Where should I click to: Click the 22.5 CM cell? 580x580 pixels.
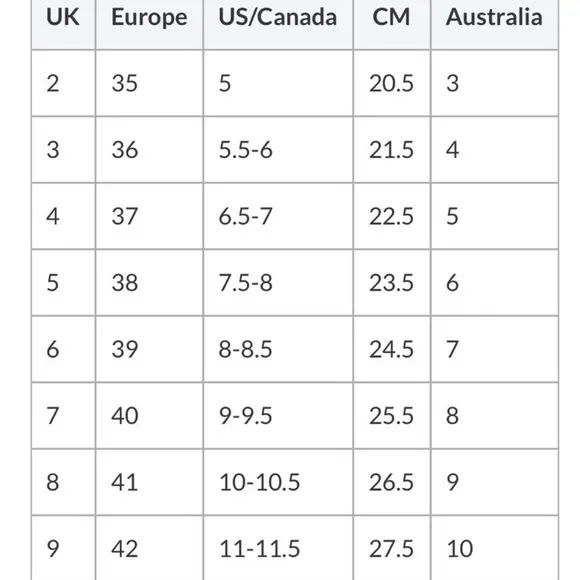[392, 216]
